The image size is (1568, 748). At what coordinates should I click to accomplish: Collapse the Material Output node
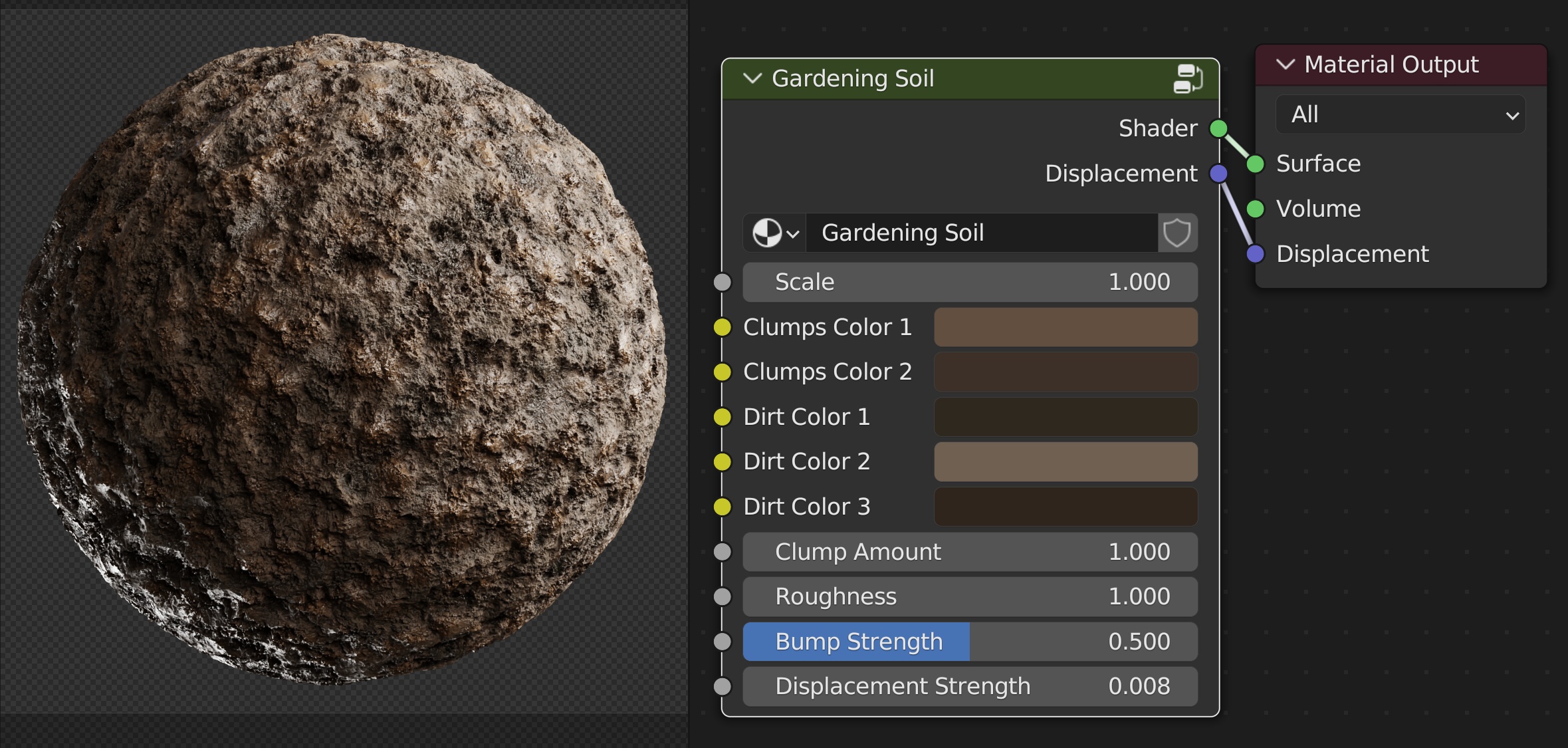tap(1286, 64)
